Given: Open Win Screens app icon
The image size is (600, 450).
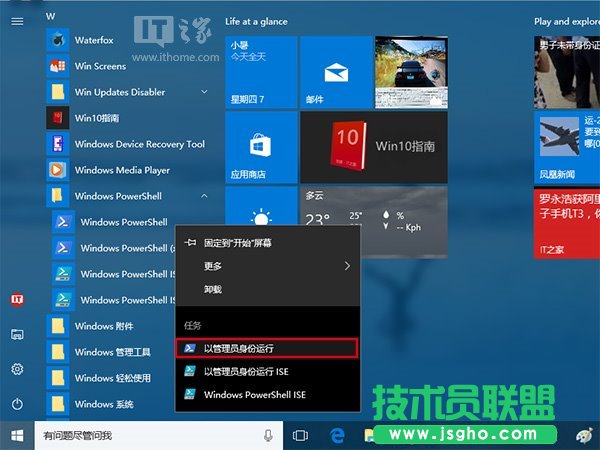Looking at the screenshot, I should 58,66.
